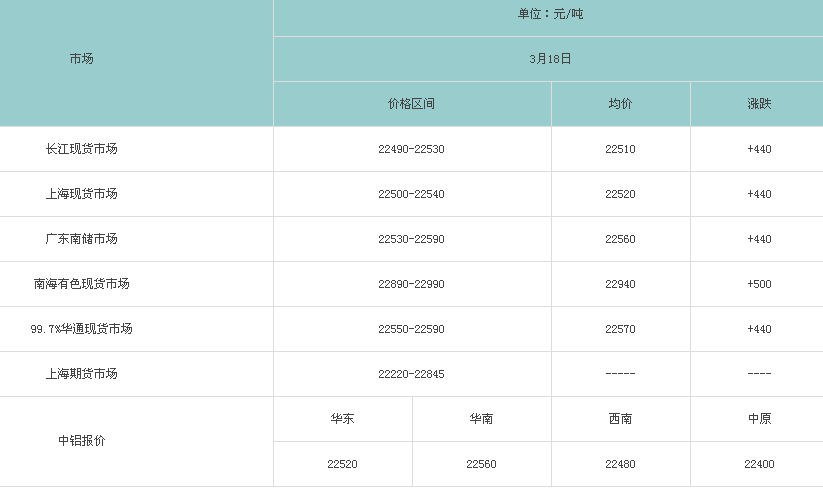Select the 3月18日 date header
The width and height of the screenshot is (823, 494).
coord(550,59)
